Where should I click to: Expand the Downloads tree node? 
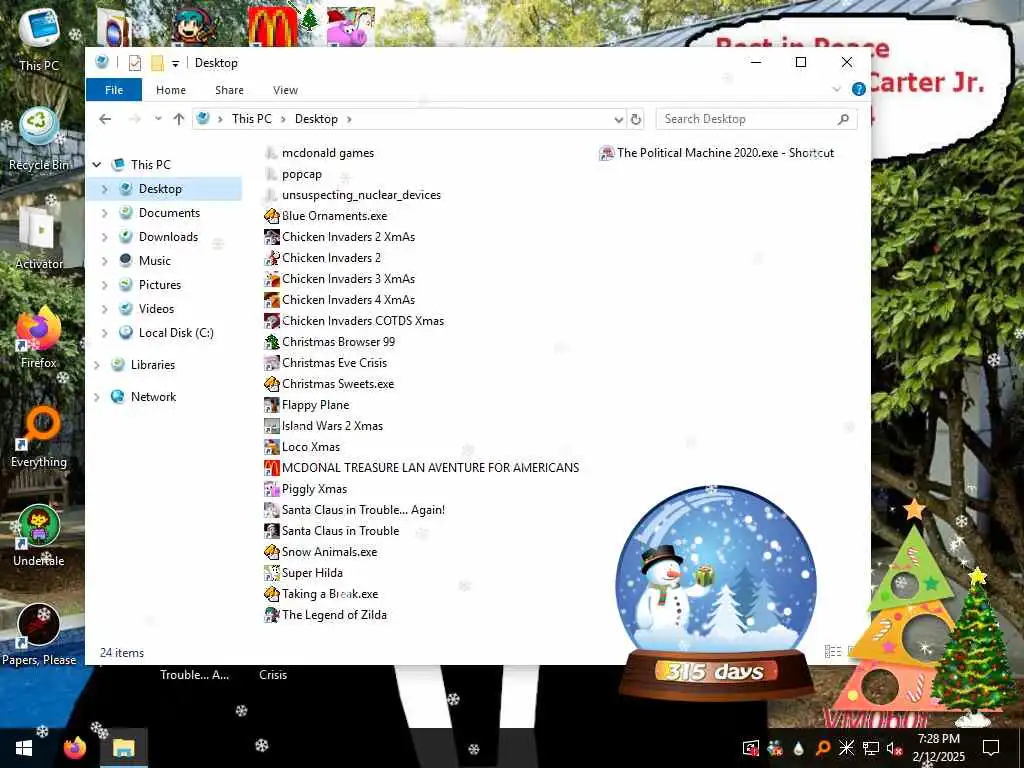tap(104, 237)
